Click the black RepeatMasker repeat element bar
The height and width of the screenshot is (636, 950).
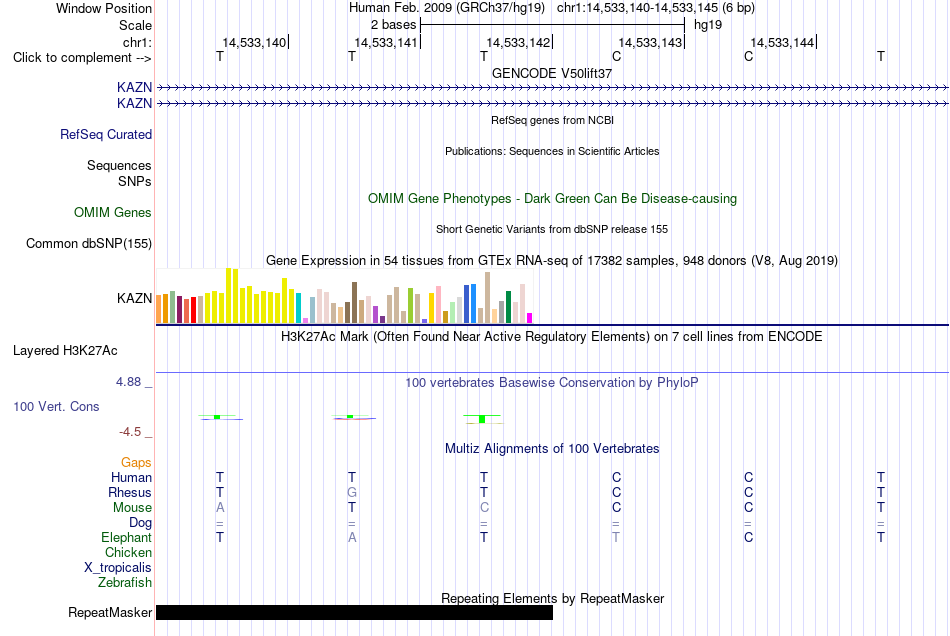[354, 612]
